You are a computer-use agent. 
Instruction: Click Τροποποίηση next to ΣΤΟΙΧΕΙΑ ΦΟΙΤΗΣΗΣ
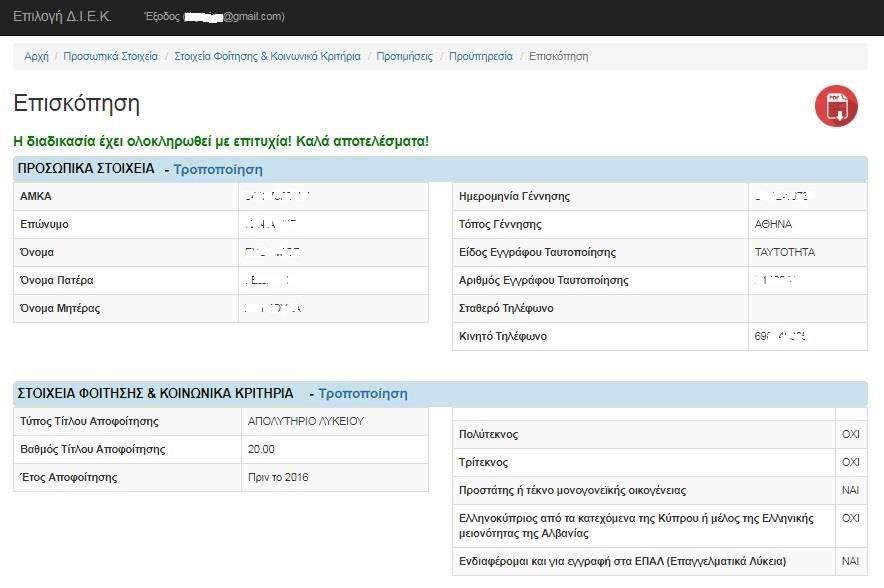coord(363,393)
